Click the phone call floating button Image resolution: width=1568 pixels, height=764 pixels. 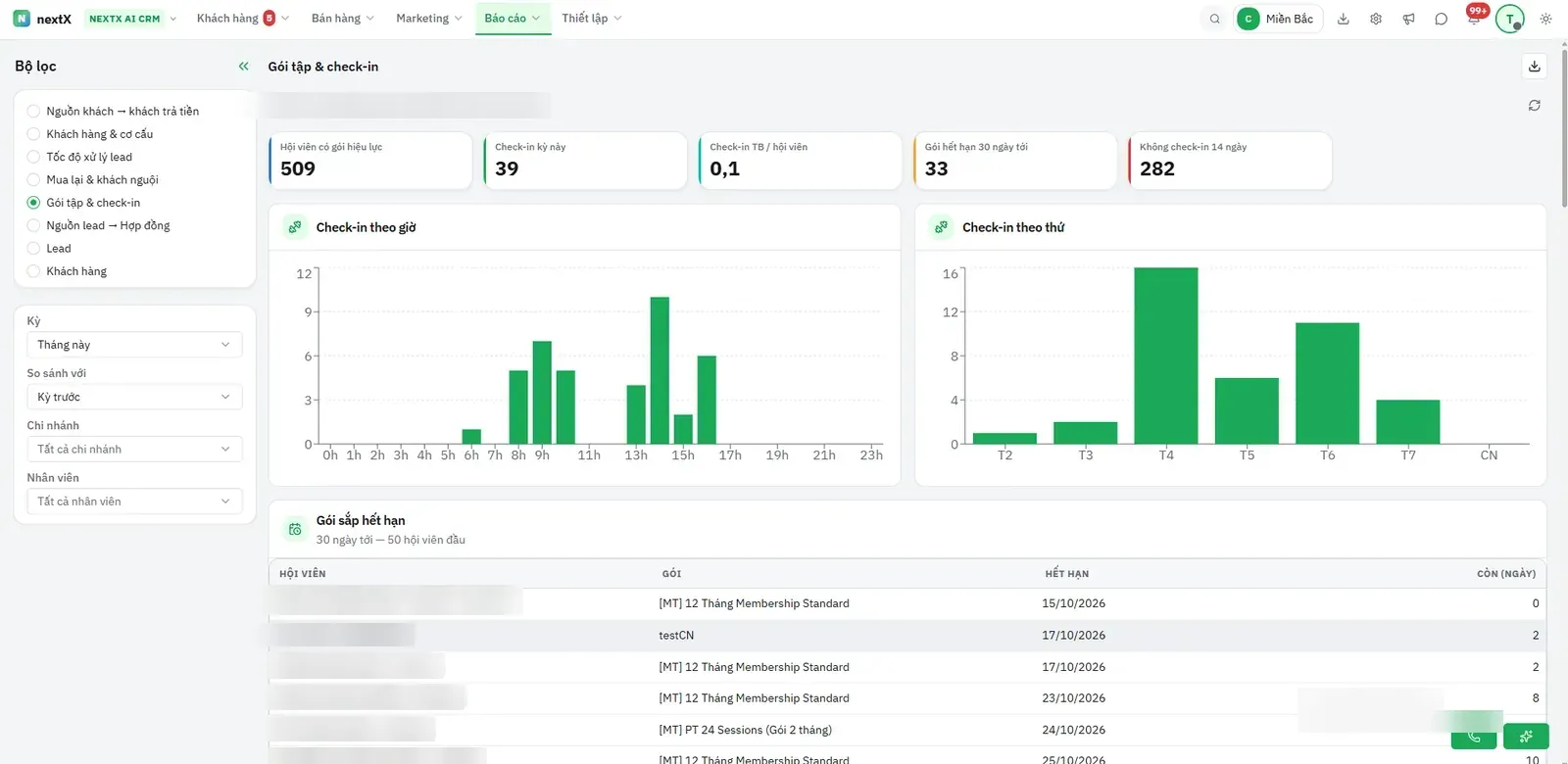tap(1474, 737)
